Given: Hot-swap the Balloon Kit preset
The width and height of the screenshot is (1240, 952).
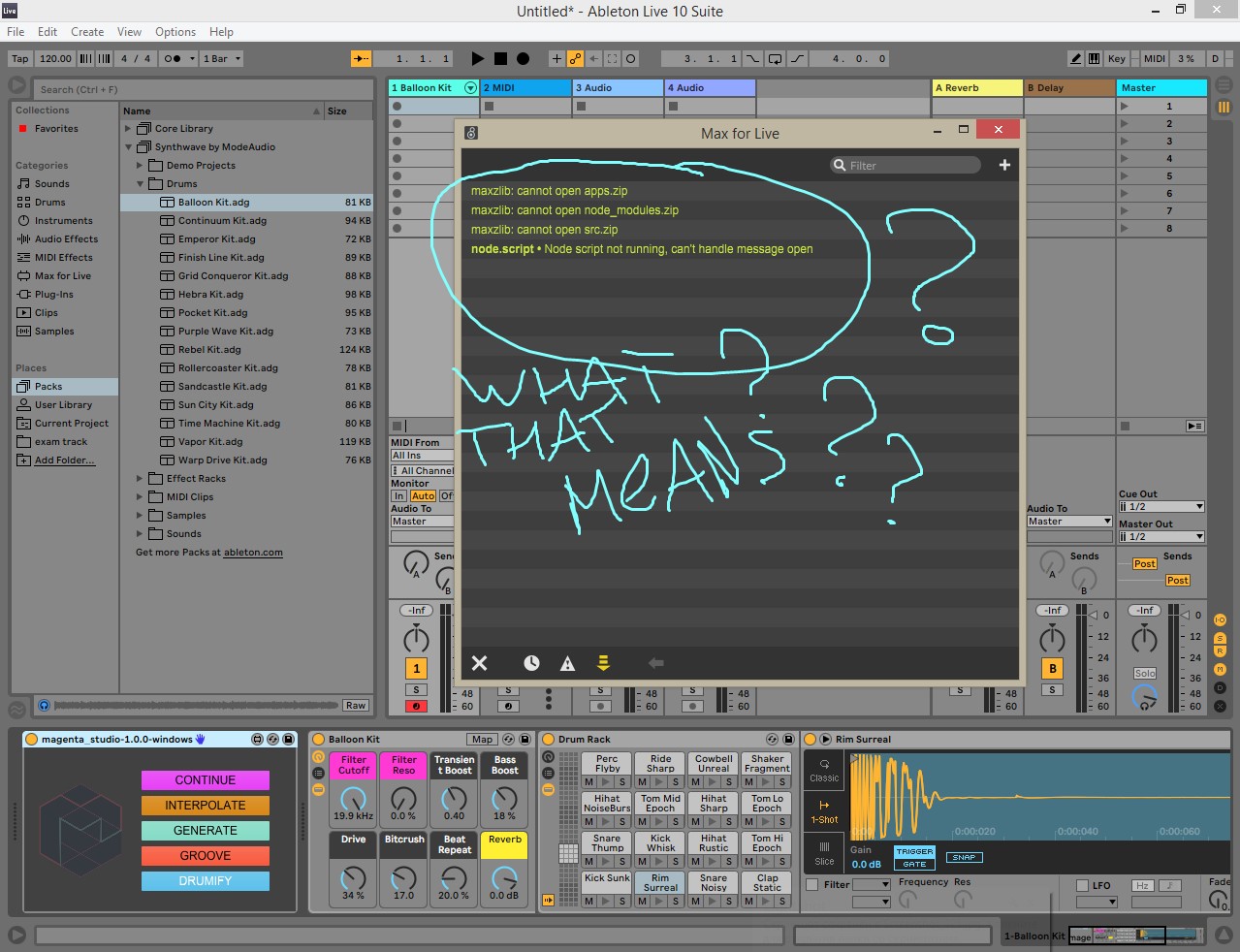Looking at the screenshot, I should 509,739.
